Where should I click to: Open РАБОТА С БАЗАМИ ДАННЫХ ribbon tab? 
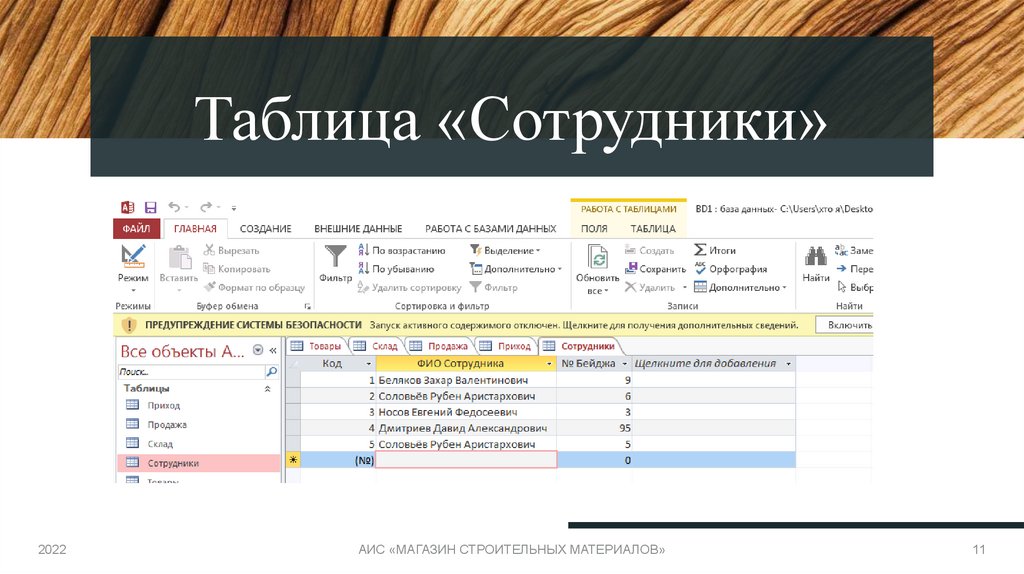point(490,229)
